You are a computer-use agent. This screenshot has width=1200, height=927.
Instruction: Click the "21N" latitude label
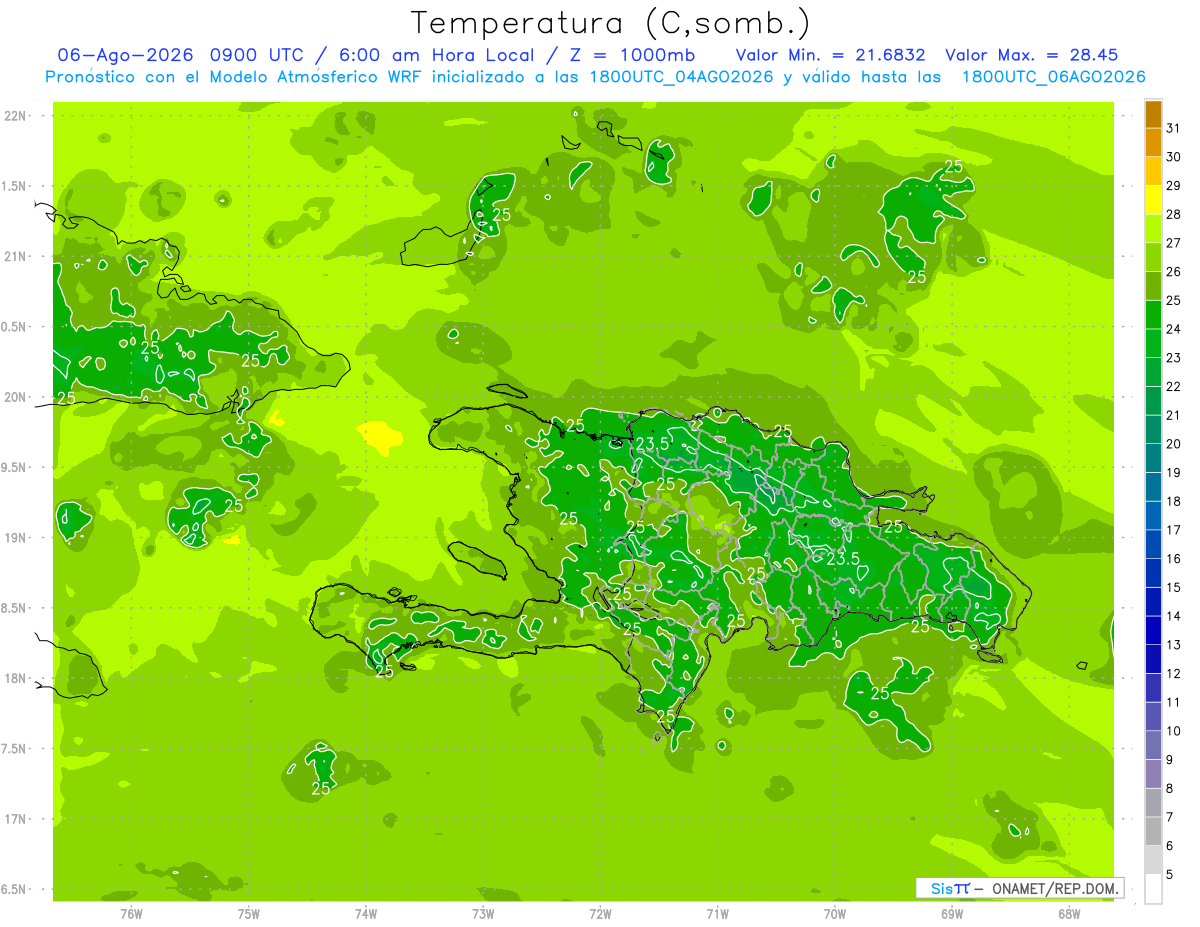click(16, 256)
